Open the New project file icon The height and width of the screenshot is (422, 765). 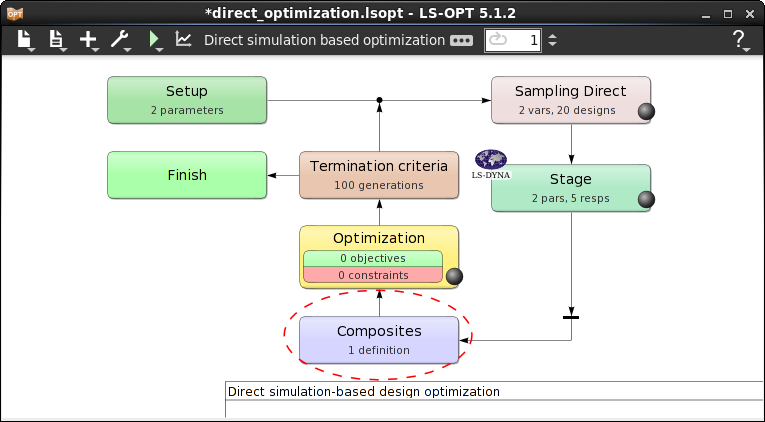(x=25, y=40)
